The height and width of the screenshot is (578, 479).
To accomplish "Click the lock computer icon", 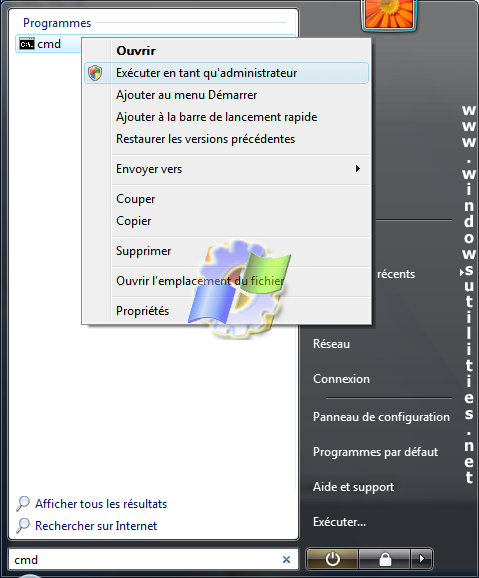I will point(385,559).
